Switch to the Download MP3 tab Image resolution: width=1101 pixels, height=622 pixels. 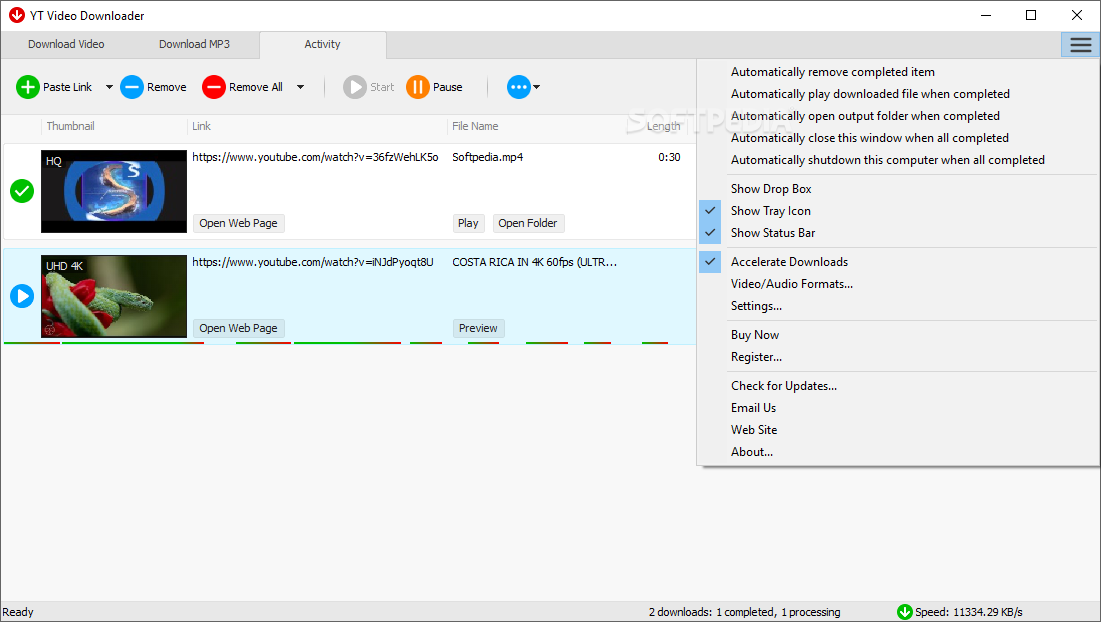tap(195, 44)
